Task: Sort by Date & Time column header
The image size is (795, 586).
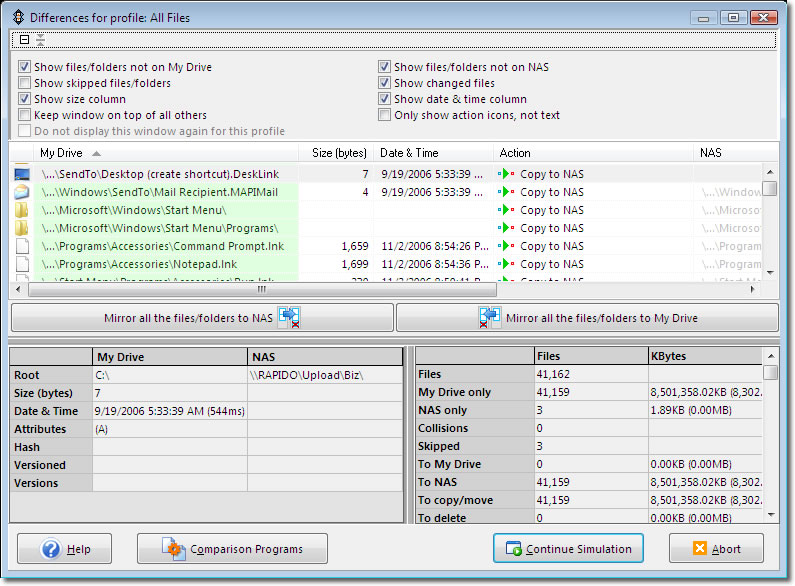Action: tap(433, 153)
